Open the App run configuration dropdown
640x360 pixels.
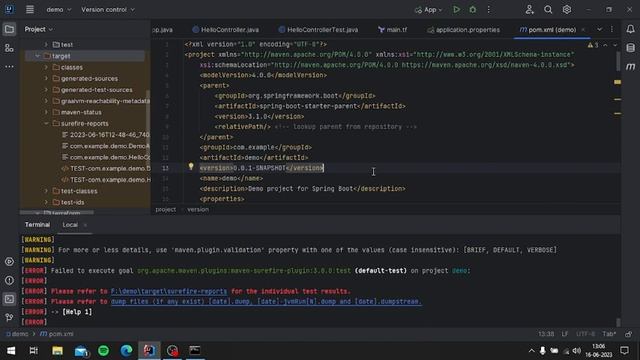pos(429,9)
